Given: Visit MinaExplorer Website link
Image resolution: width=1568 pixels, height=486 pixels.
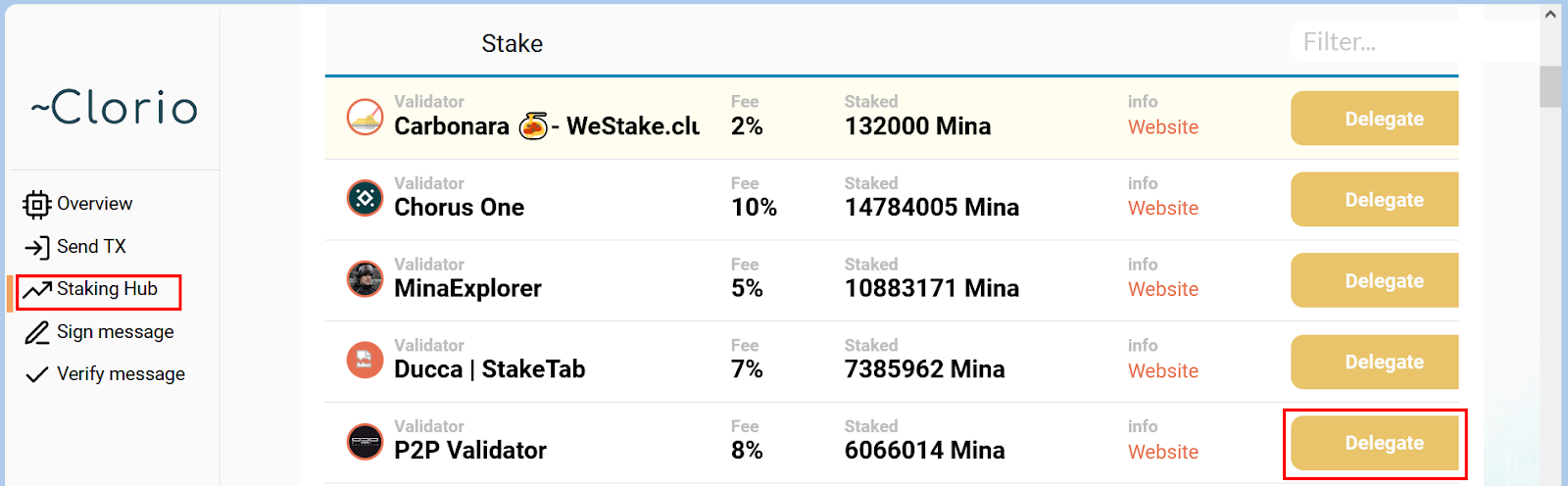Looking at the screenshot, I should point(1163,290).
